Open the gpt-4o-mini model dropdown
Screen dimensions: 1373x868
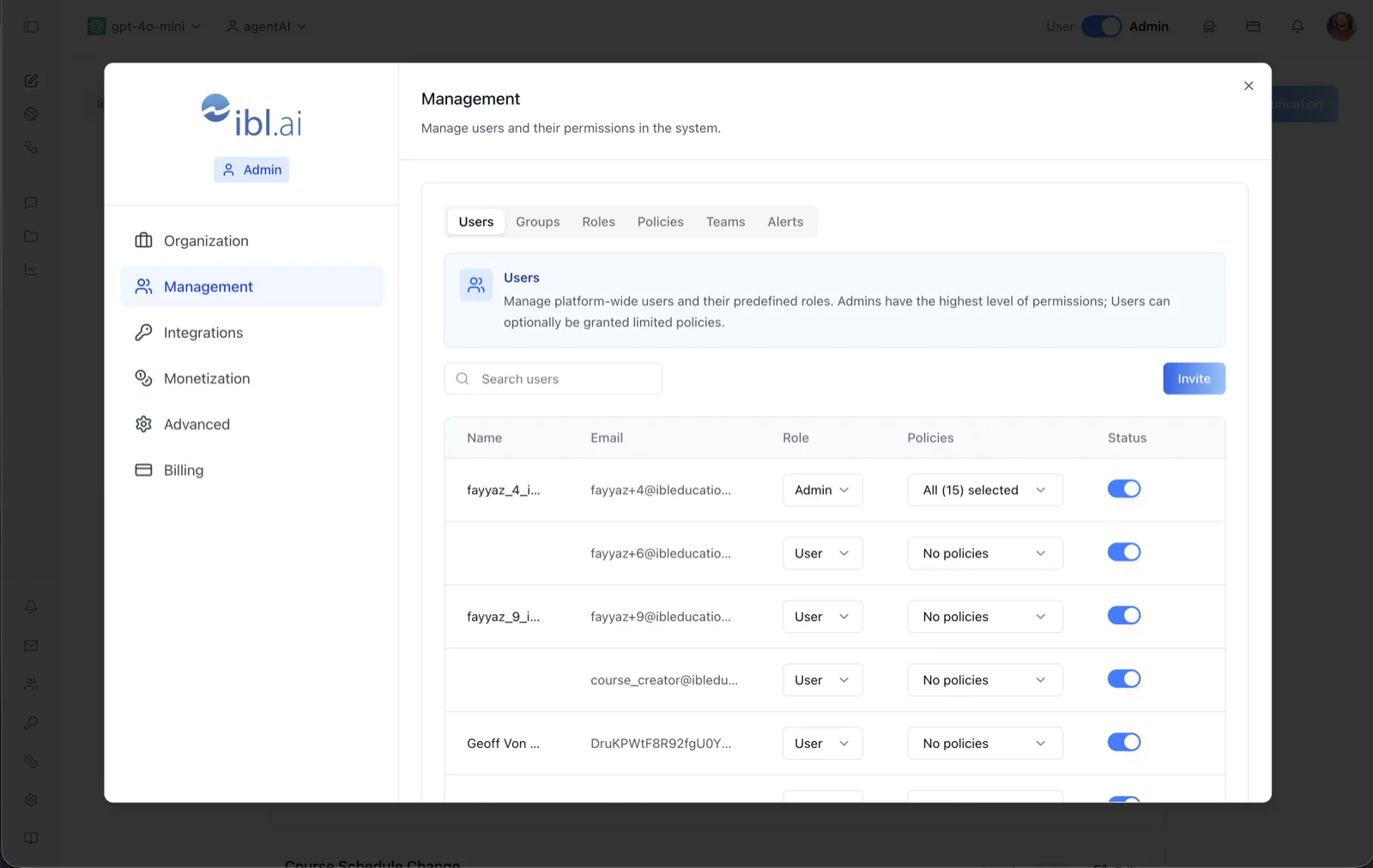144,27
